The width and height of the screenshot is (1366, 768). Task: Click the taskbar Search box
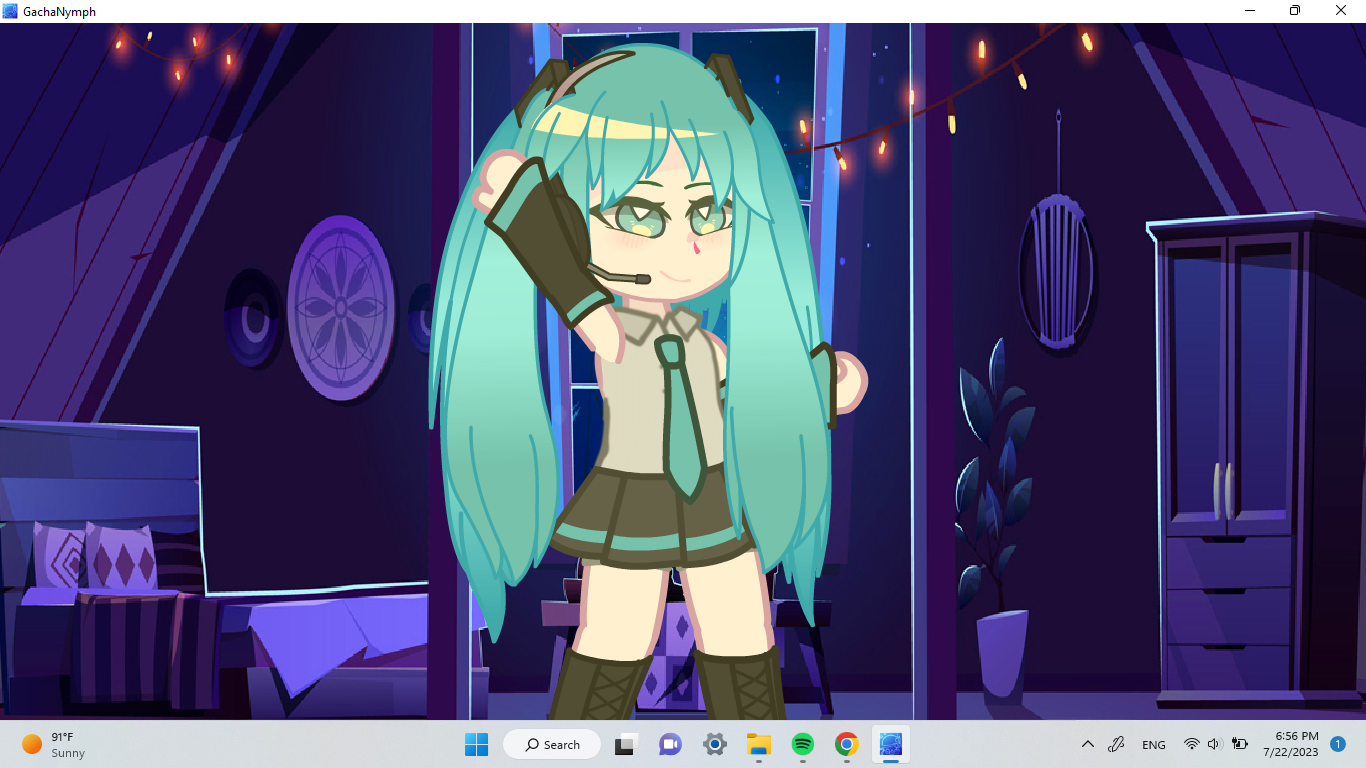tap(552, 744)
